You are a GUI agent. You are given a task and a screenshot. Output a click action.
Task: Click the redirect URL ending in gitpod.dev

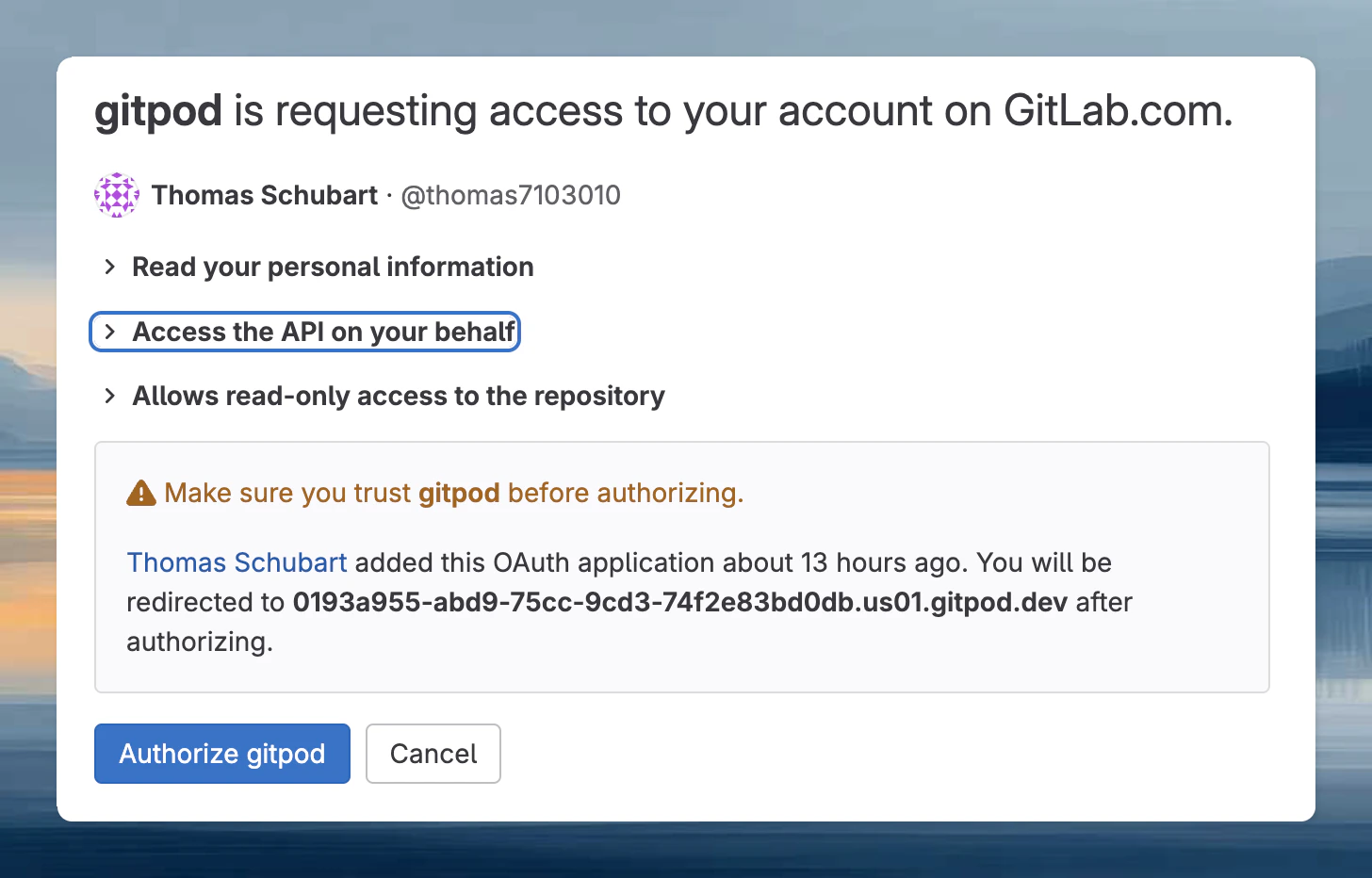pyautogui.click(x=680, y=602)
